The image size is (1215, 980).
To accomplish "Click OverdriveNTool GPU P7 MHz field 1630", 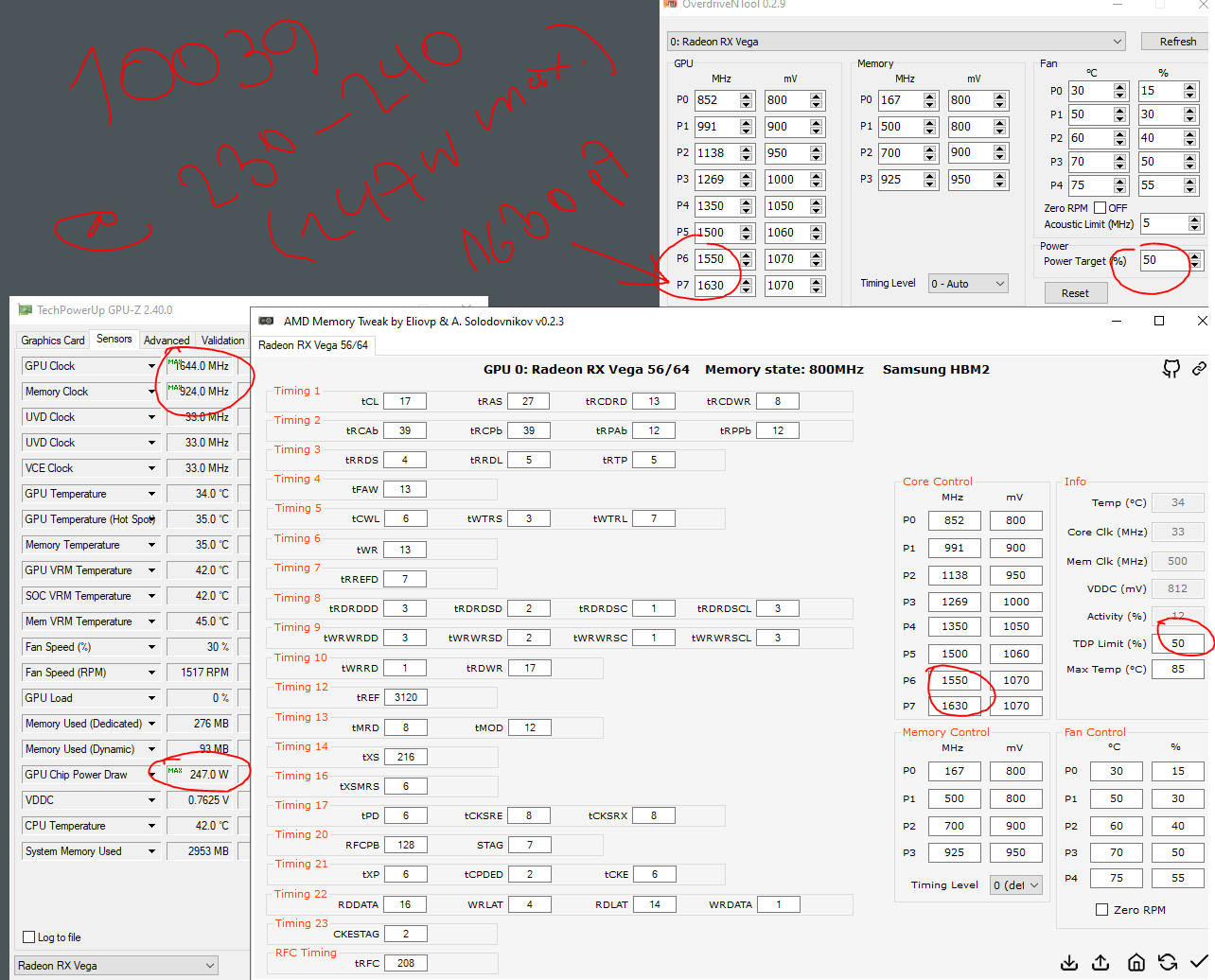I will pos(717,286).
